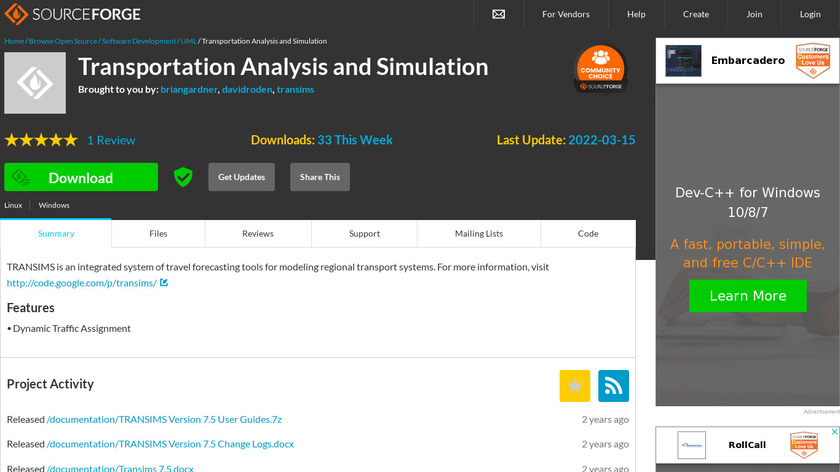
Task: Click the five-star rating
Action: point(41,140)
